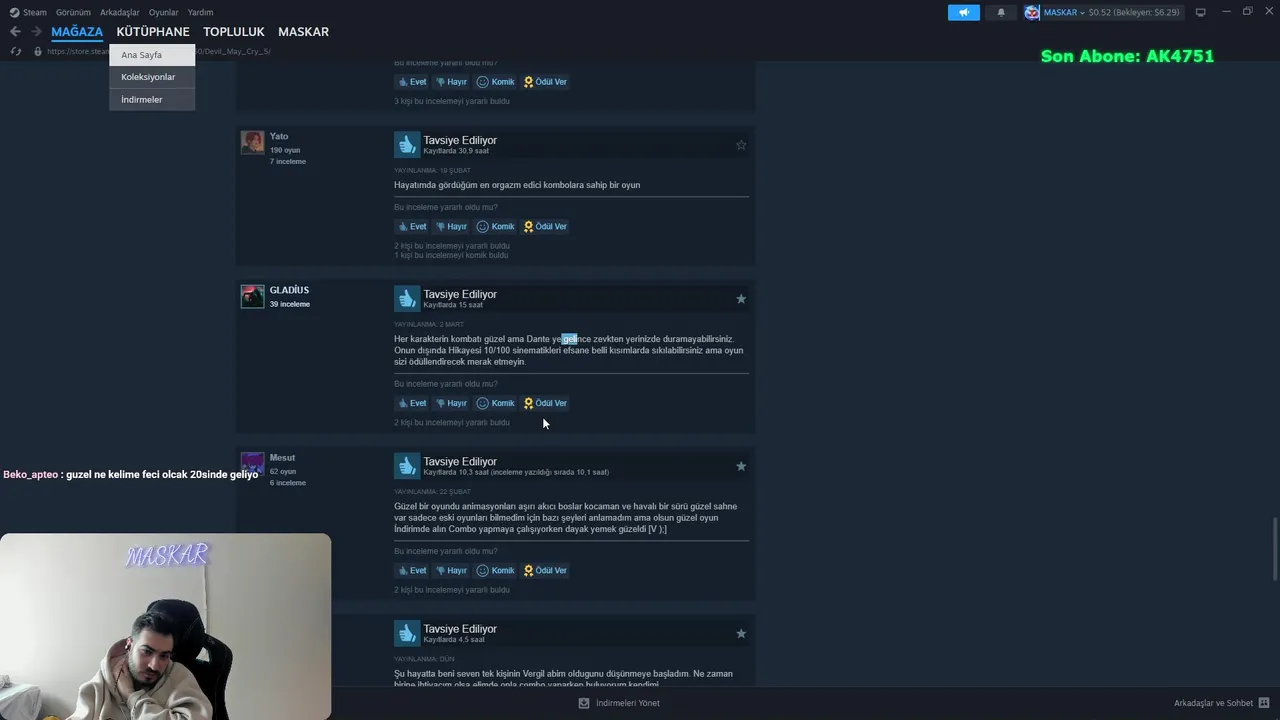Reload the store page with the refresh icon

[16, 51]
